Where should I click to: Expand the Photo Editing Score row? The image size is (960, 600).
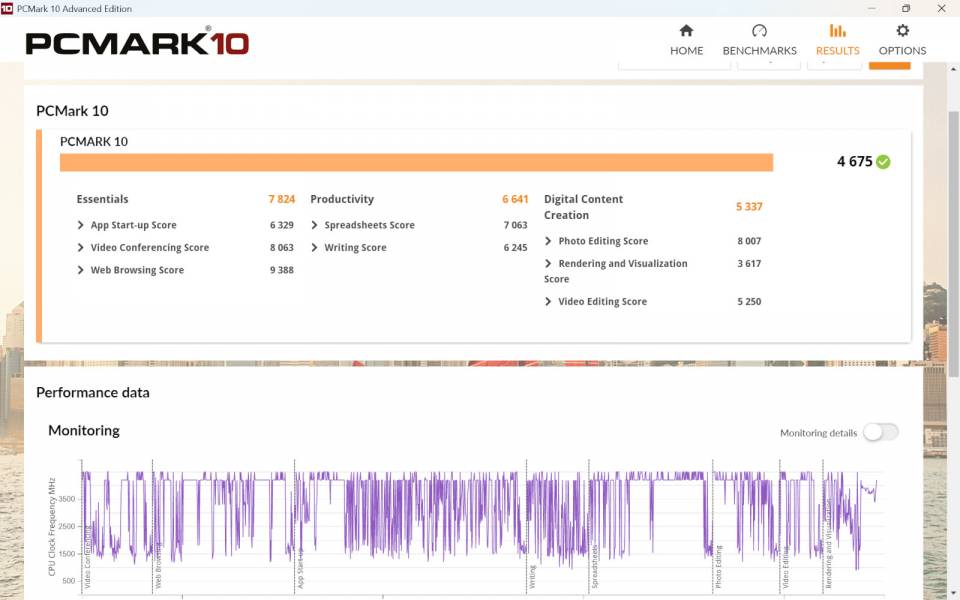tap(548, 241)
